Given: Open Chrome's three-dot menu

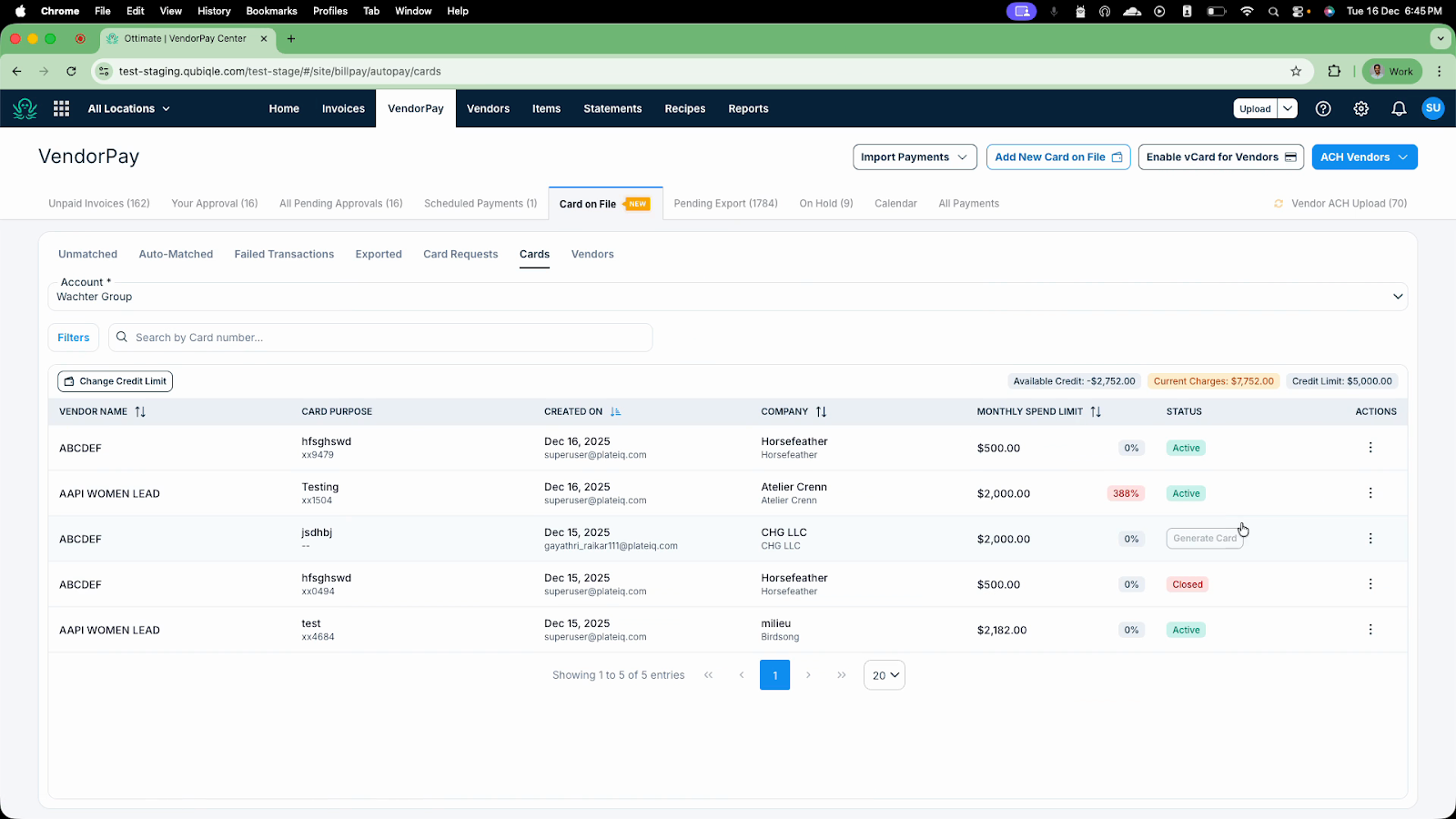Looking at the screenshot, I should 1440,71.
